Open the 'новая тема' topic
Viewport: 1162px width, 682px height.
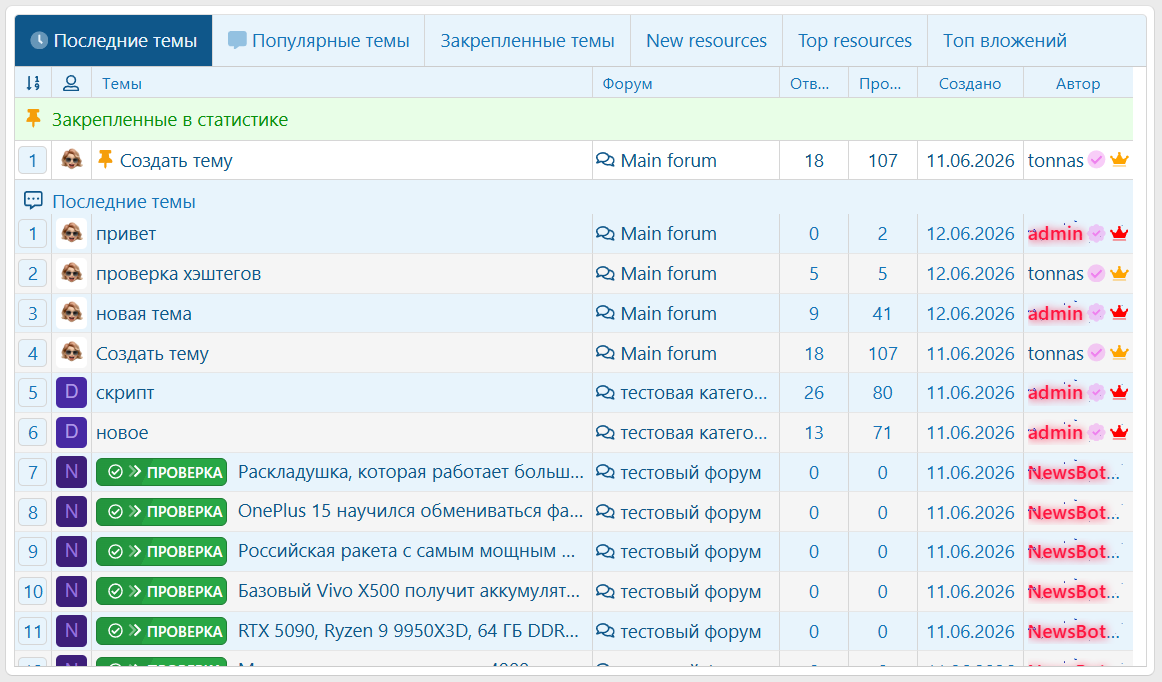pos(144,314)
